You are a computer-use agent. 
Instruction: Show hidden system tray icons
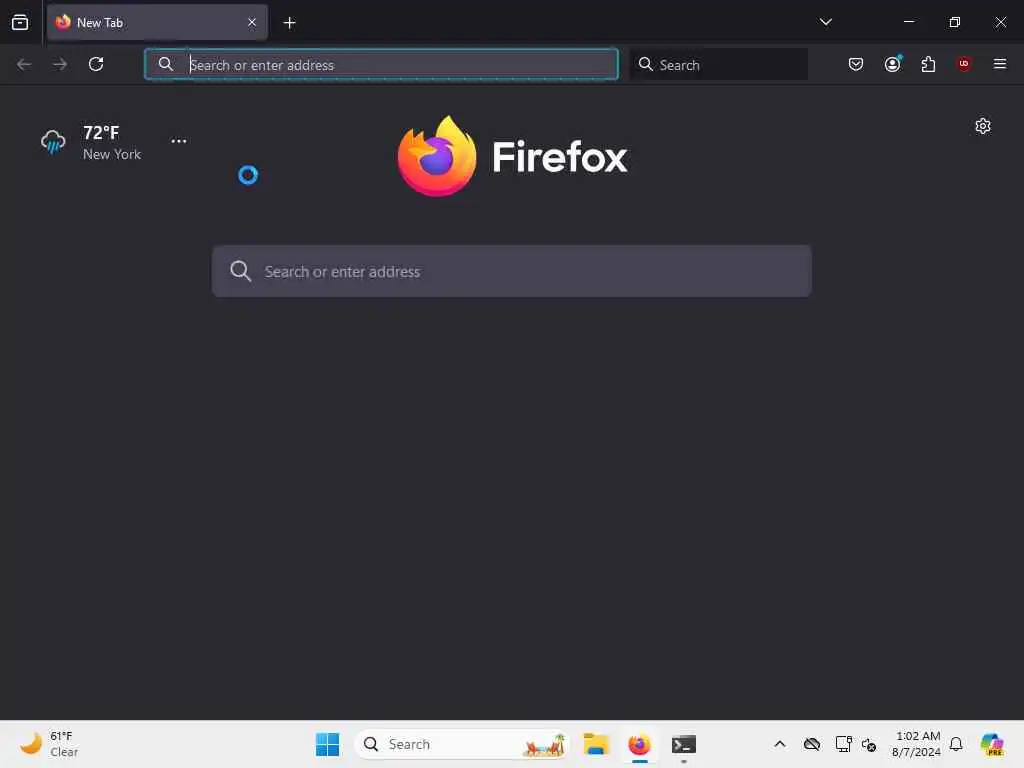780,744
